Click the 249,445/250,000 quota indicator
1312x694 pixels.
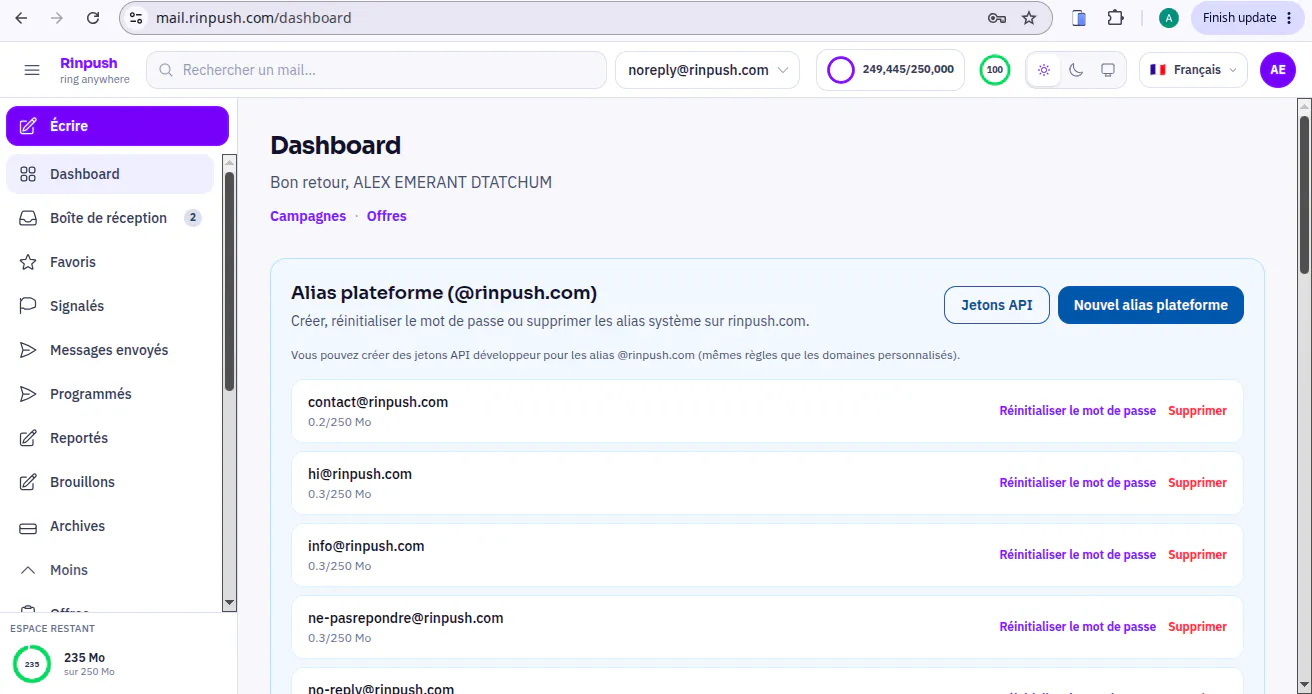pos(890,70)
